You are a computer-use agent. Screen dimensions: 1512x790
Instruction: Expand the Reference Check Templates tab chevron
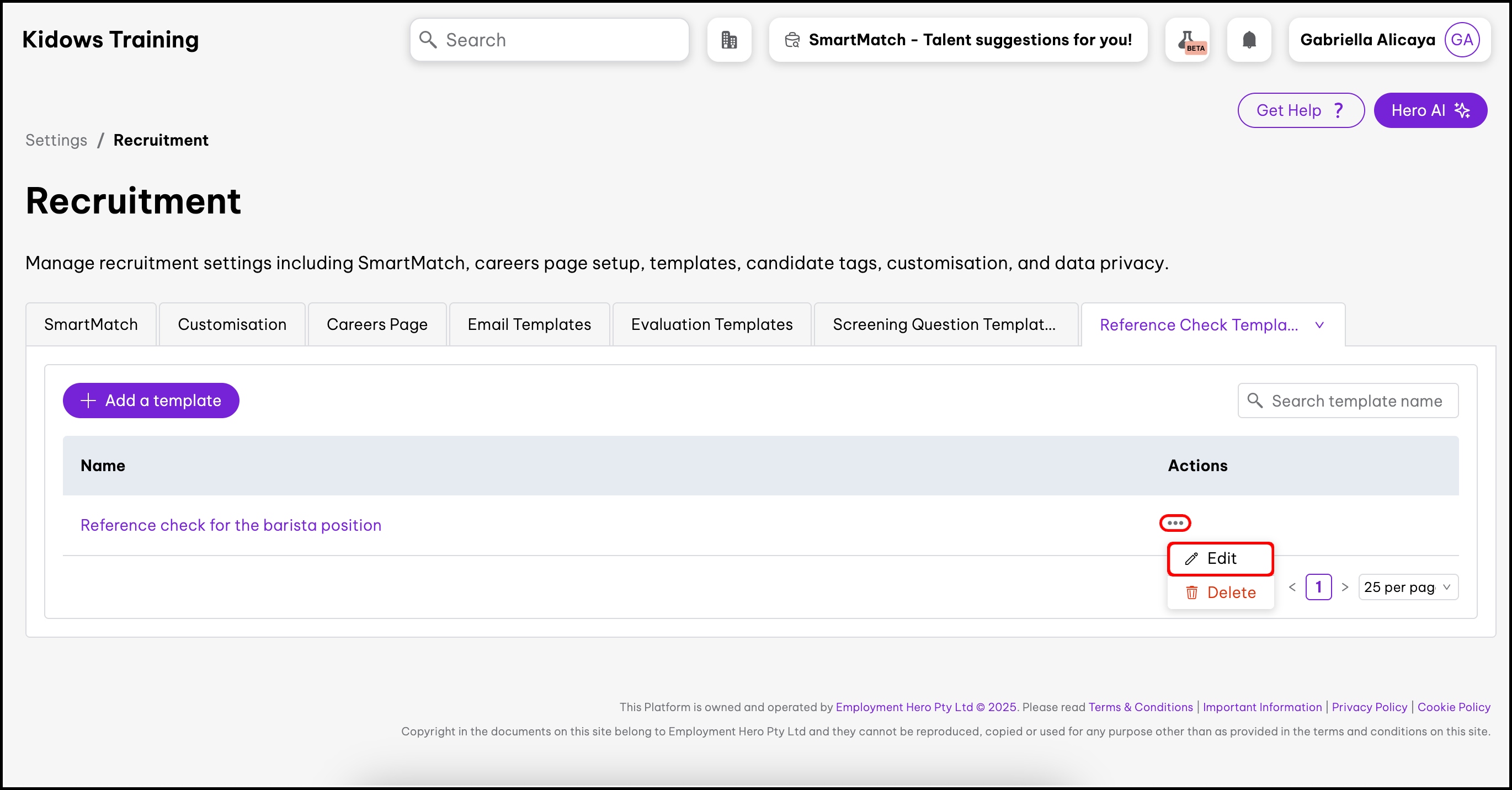[1319, 325]
